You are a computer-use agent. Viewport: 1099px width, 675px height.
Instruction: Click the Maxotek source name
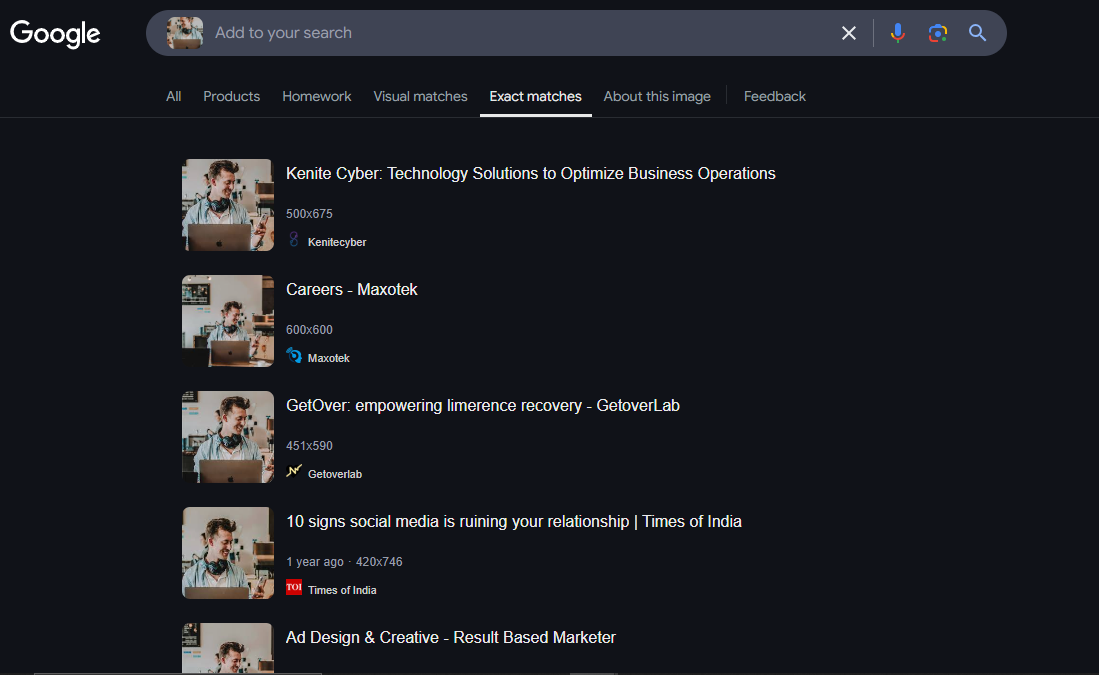point(329,358)
